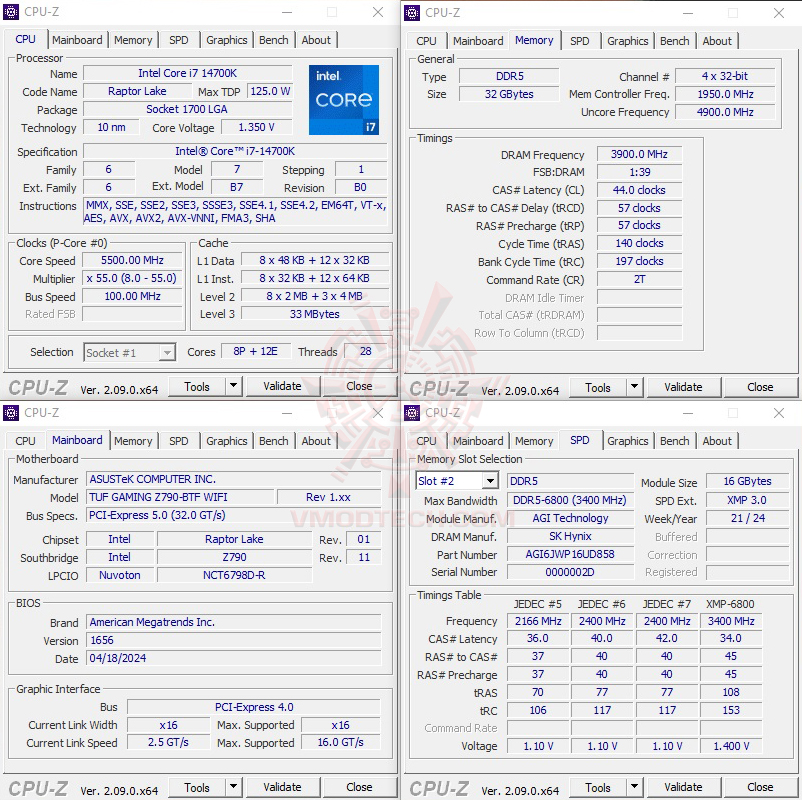Open the Bench tab in the CPU window
The width and height of the screenshot is (802, 800).
point(274,40)
